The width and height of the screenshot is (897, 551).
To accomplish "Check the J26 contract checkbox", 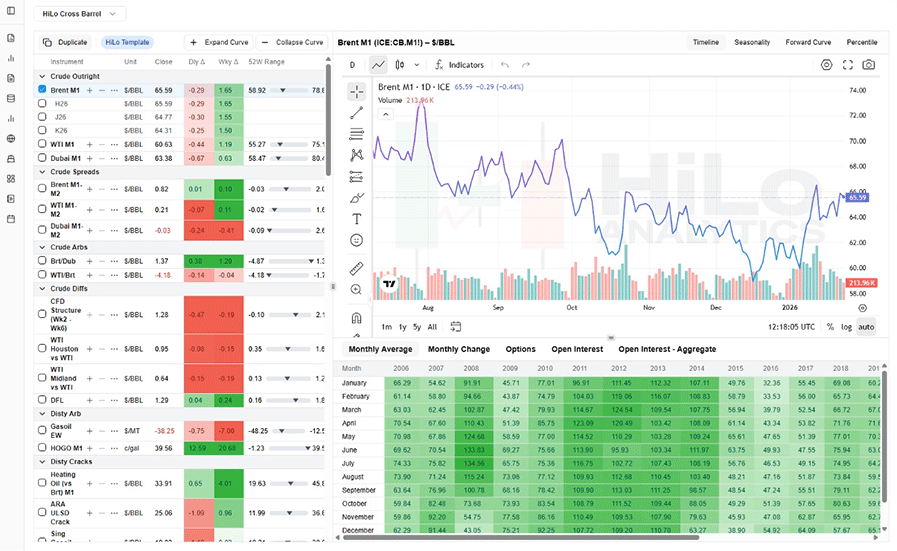I will (42, 117).
